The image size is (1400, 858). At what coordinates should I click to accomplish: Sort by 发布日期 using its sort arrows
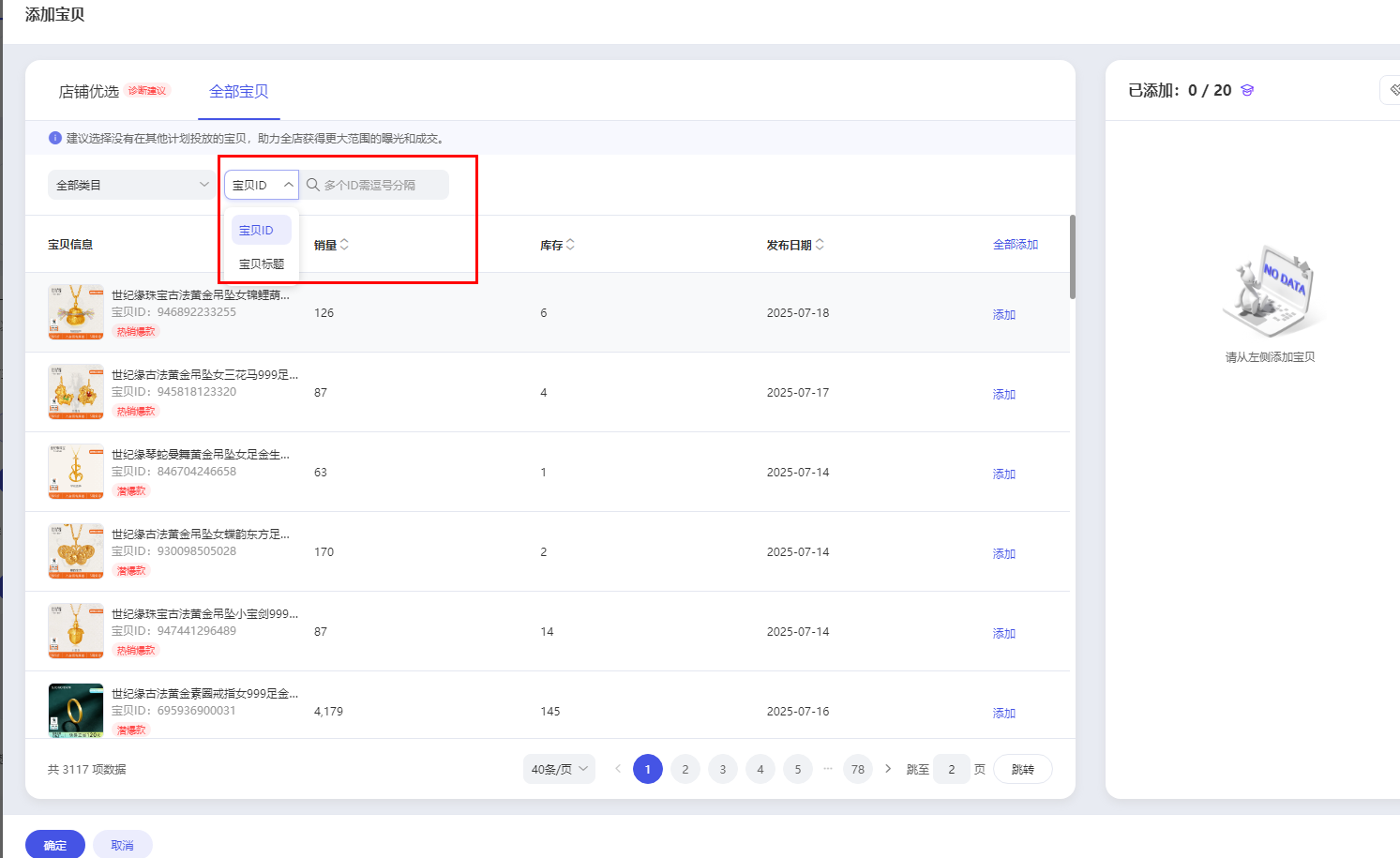tap(820, 245)
